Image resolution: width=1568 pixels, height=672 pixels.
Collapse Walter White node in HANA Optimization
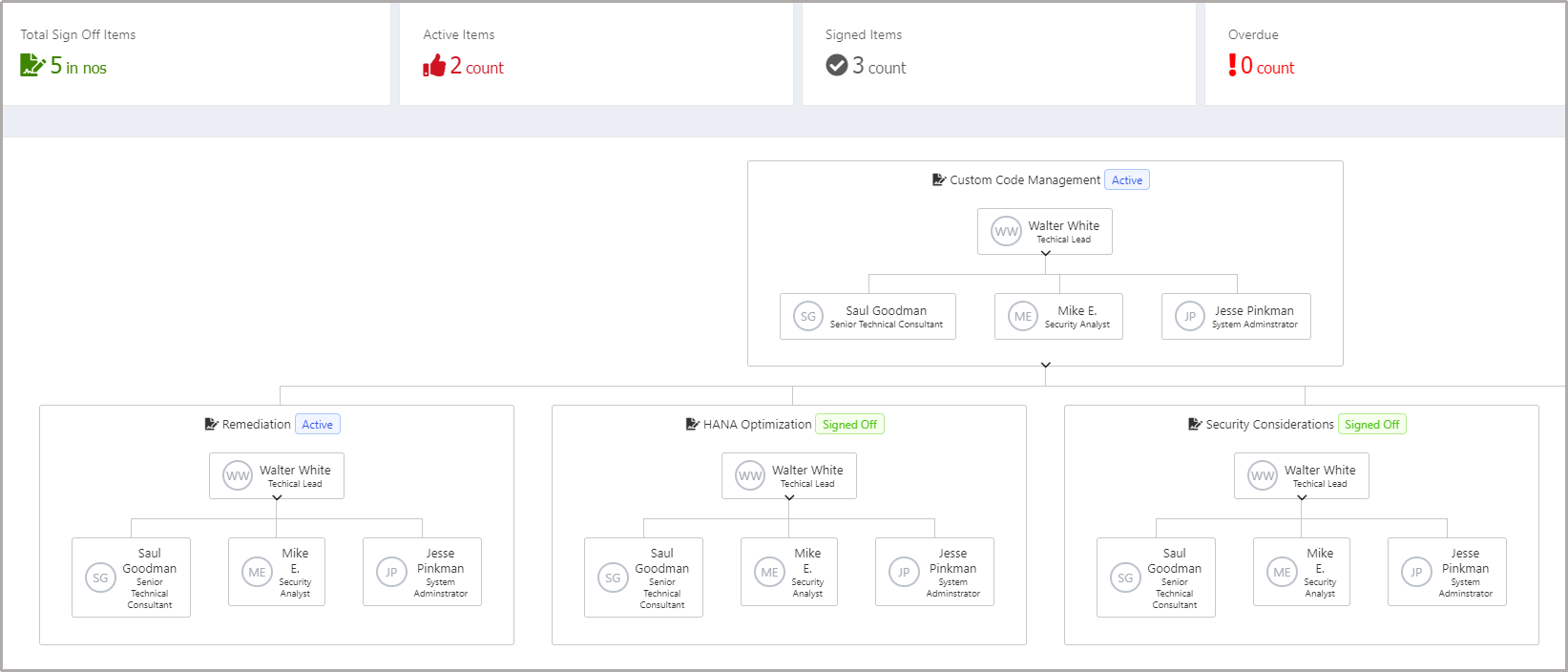pos(789,497)
